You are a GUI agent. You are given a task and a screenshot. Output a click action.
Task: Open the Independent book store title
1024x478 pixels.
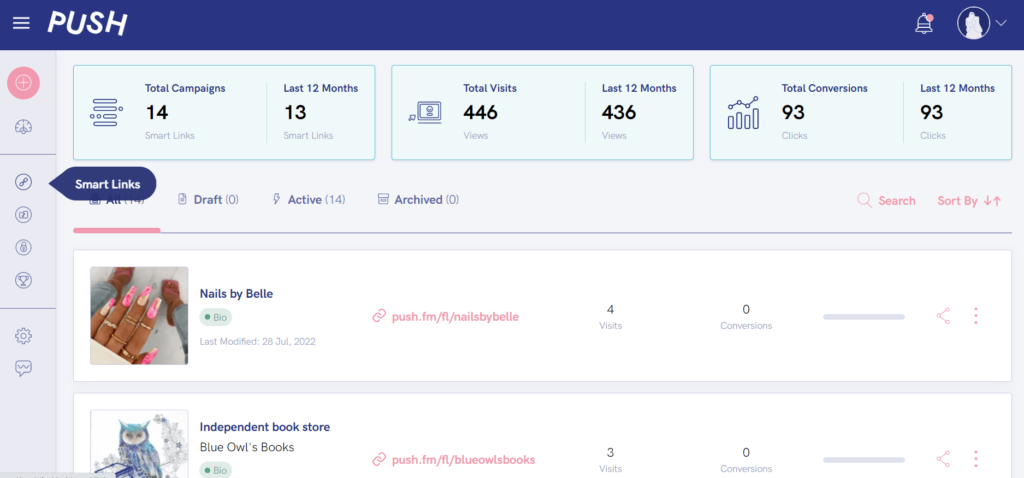coord(264,427)
